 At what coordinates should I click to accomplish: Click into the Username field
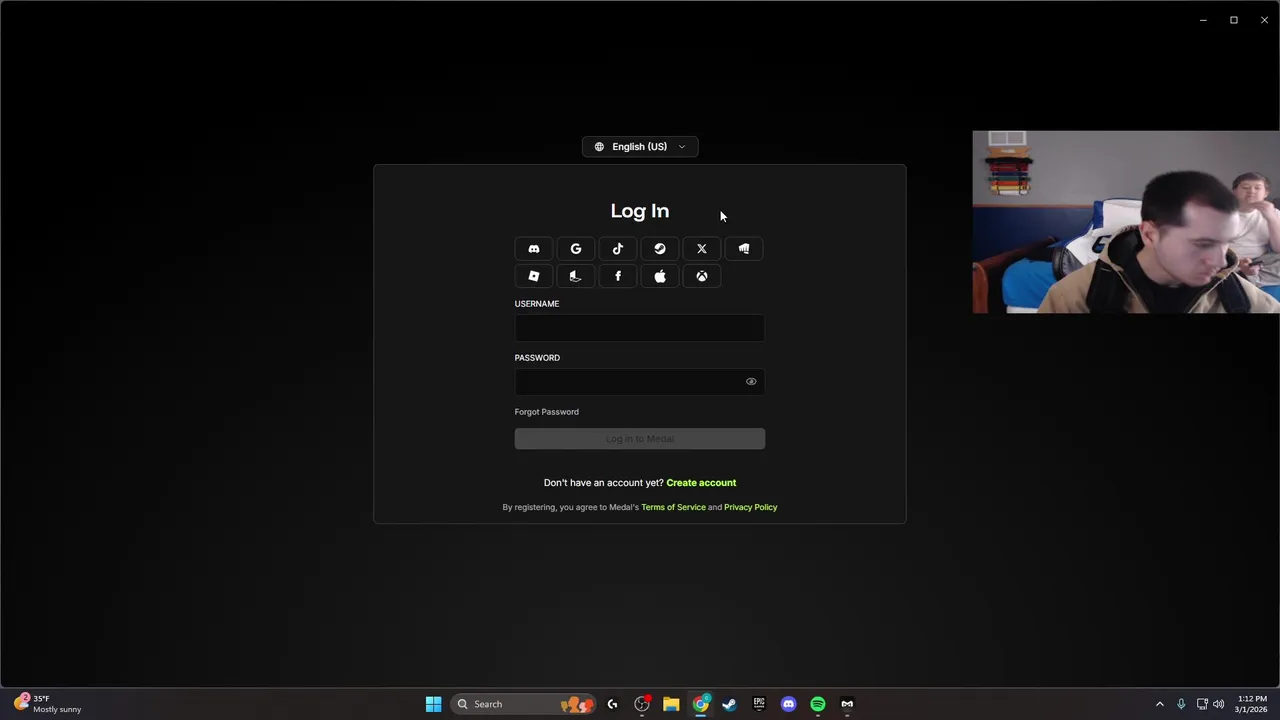tap(640, 328)
